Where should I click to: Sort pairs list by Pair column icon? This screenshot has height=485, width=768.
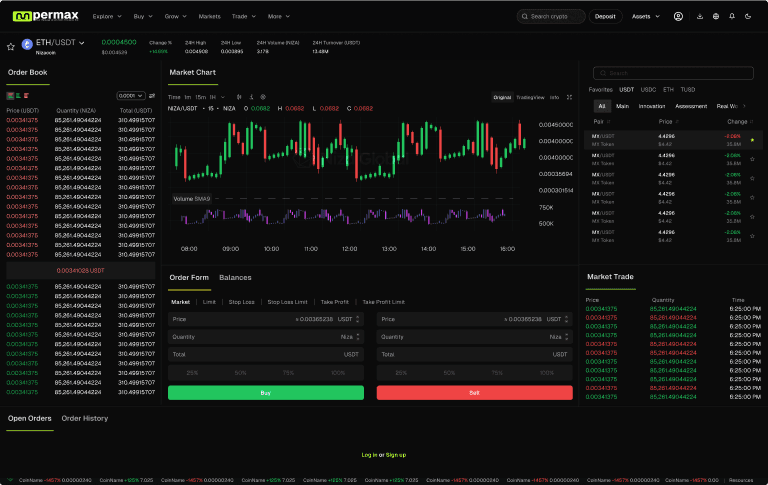click(x=609, y=121)
